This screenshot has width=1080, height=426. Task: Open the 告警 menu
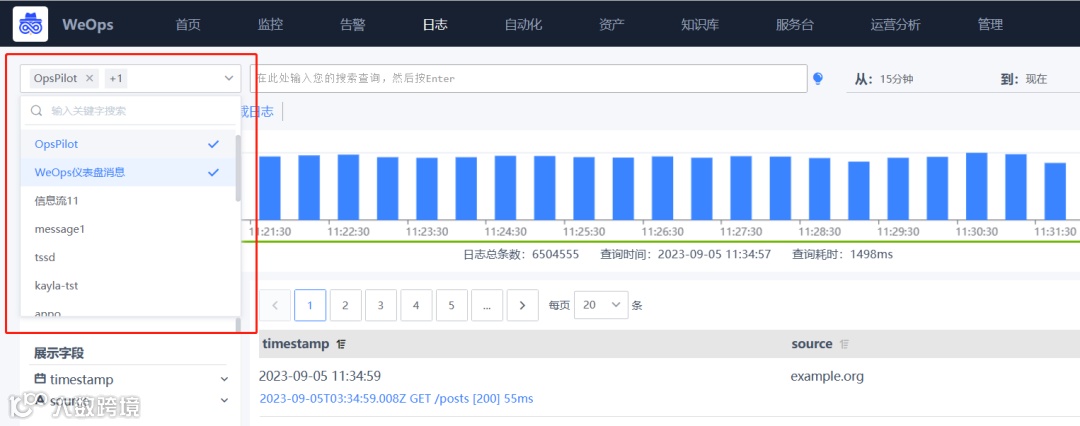(x=353, y=25)
